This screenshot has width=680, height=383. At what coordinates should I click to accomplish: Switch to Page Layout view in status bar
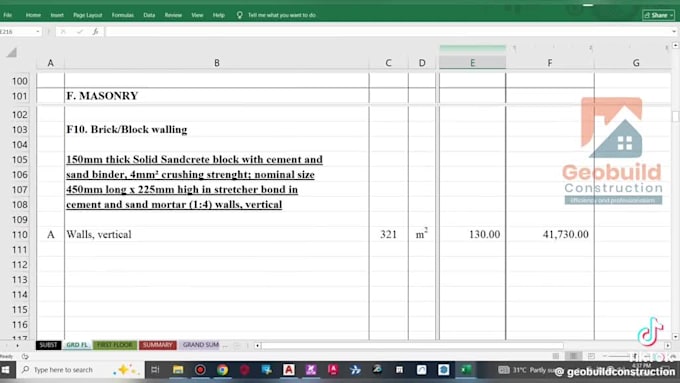coord(573,356)
